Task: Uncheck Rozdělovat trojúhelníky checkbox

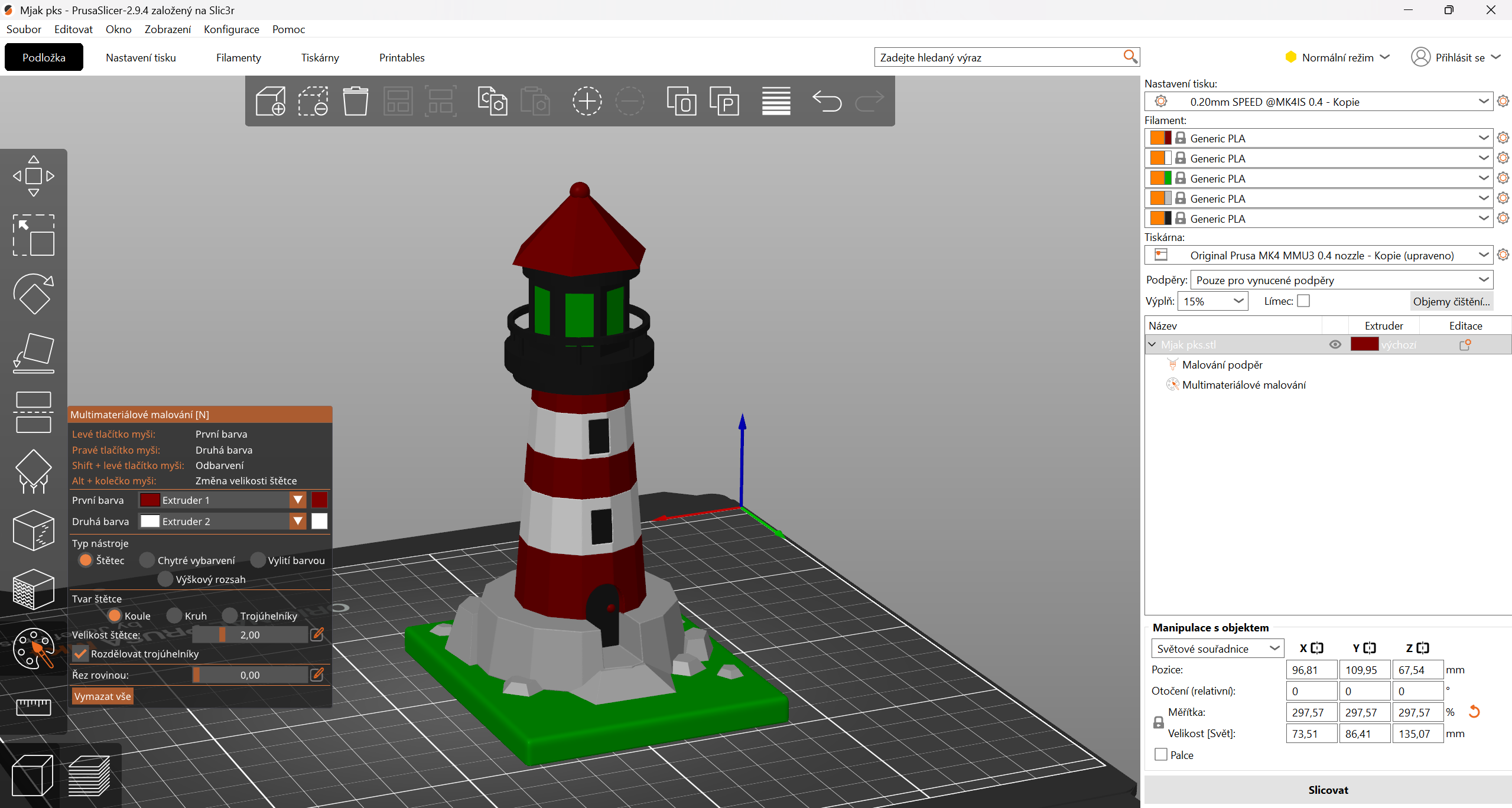Action: pos(81,654)
